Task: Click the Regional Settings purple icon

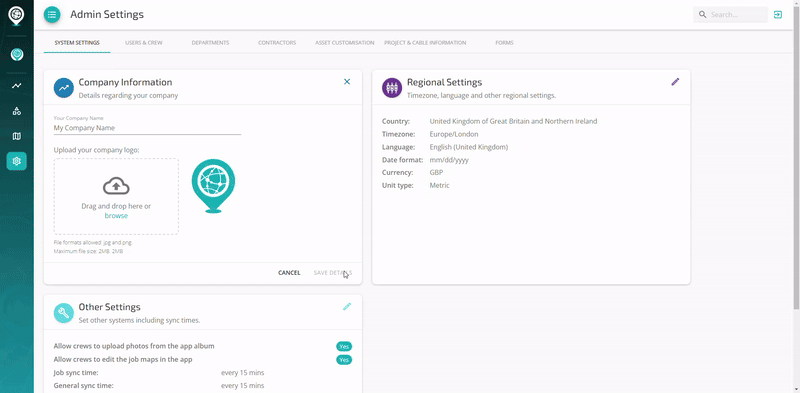Action: click(392, 88)
